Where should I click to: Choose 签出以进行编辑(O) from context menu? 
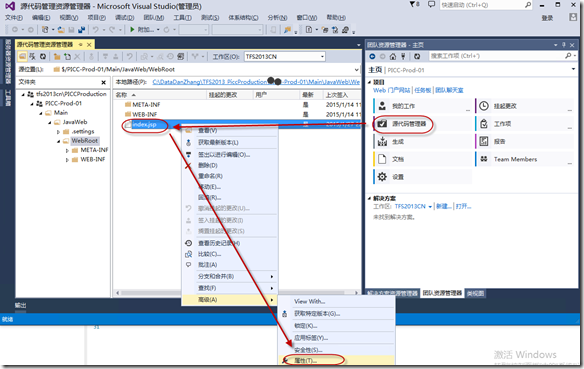[229, 155]
